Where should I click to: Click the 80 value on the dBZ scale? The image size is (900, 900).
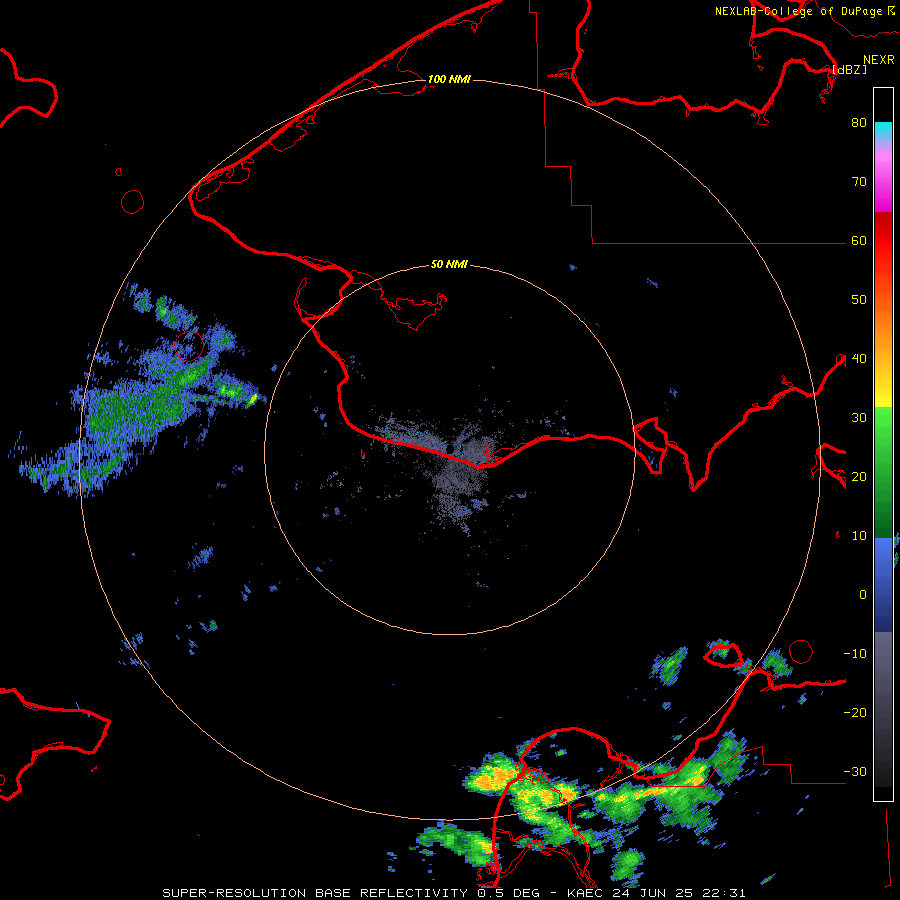coord(859,122)
